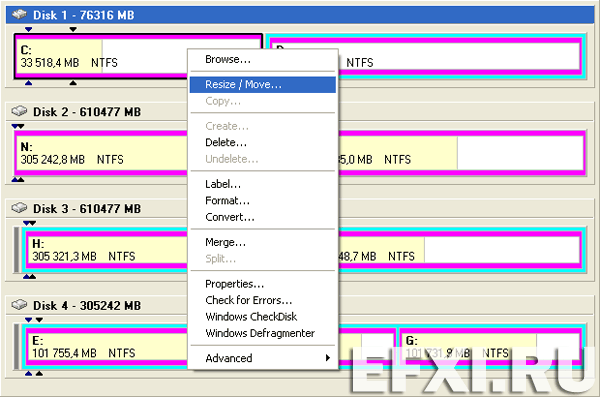
Task: Click the Disk 3 drive icon
Action: (x=19, y=208)
